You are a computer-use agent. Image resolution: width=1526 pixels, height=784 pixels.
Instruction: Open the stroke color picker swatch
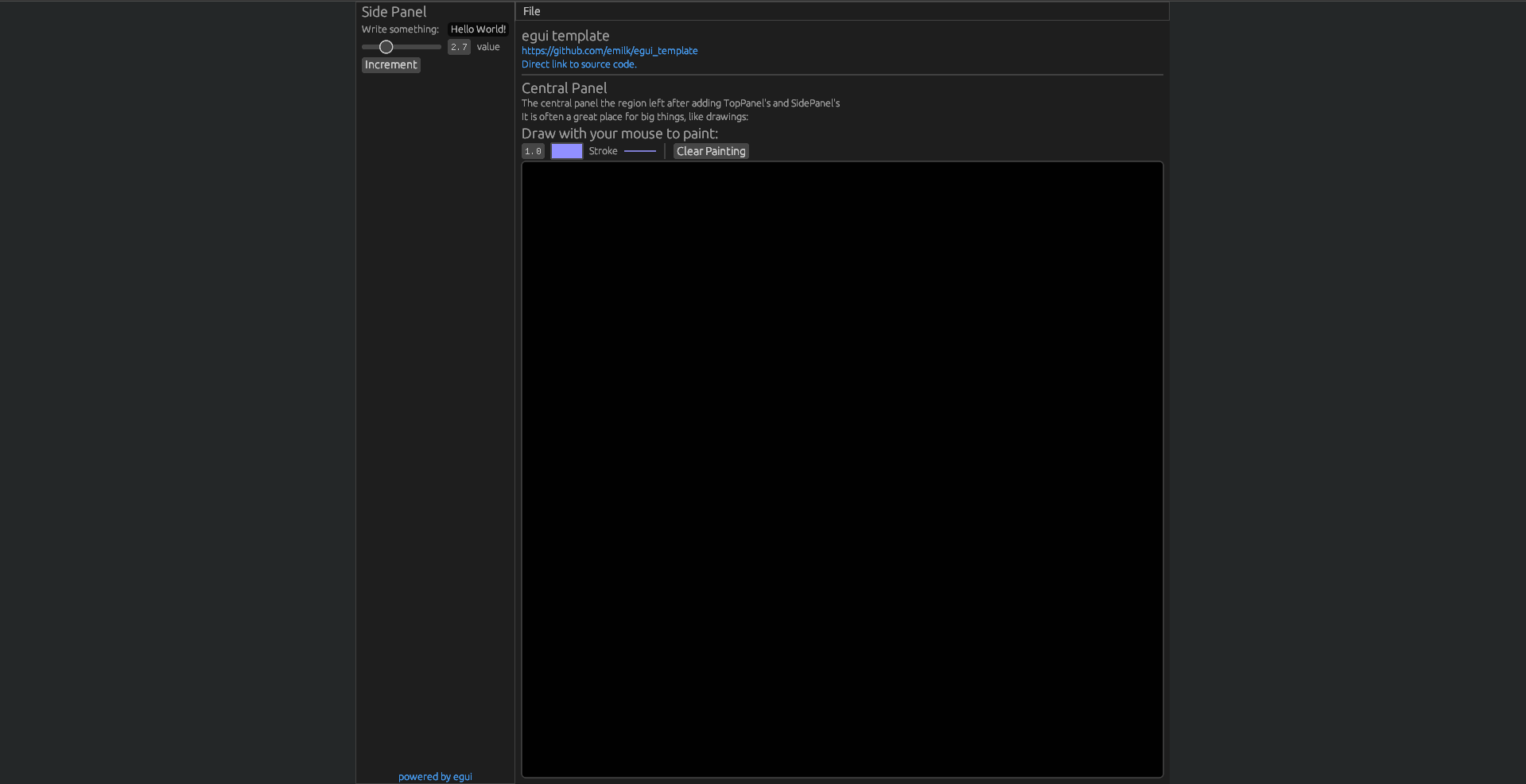pos(566,151)
